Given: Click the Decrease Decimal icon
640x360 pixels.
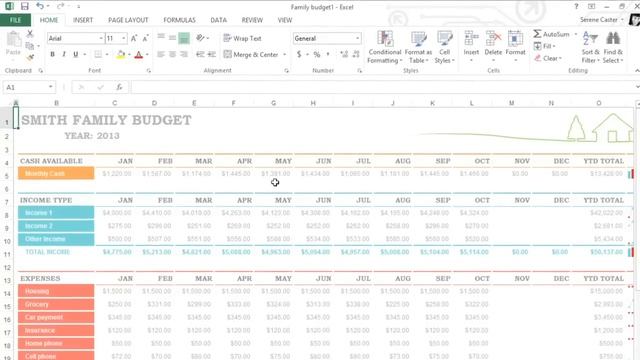Looking at the screenshot, I should (x=356, y=54).
